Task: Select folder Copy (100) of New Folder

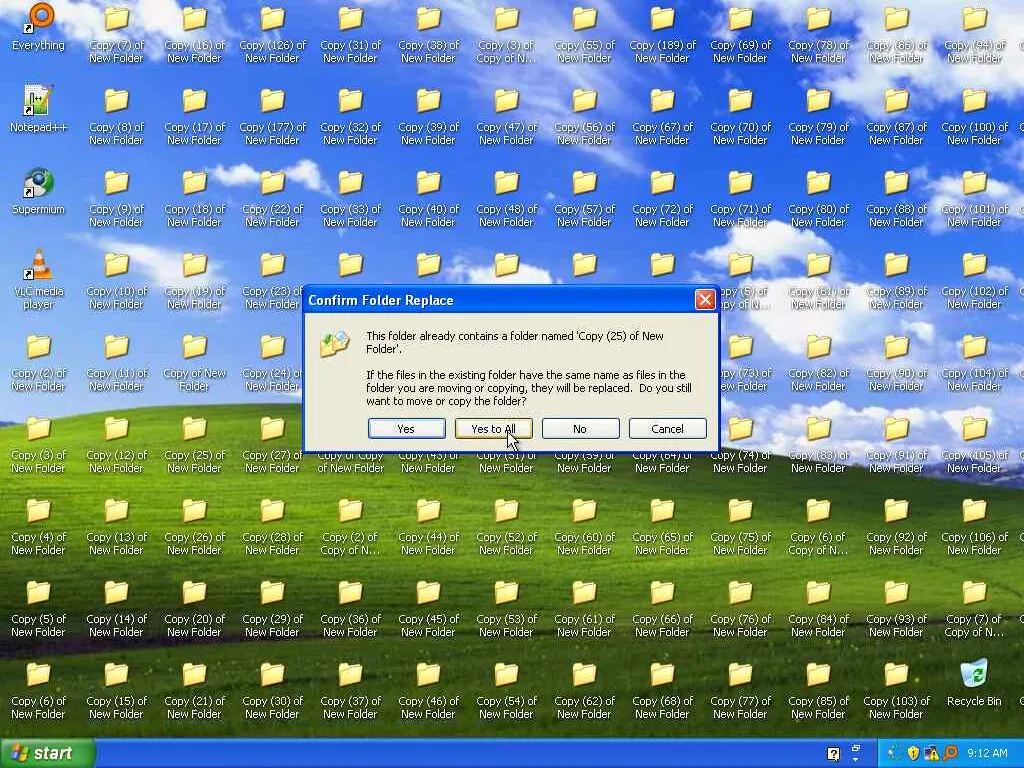Action: [974, 118]
